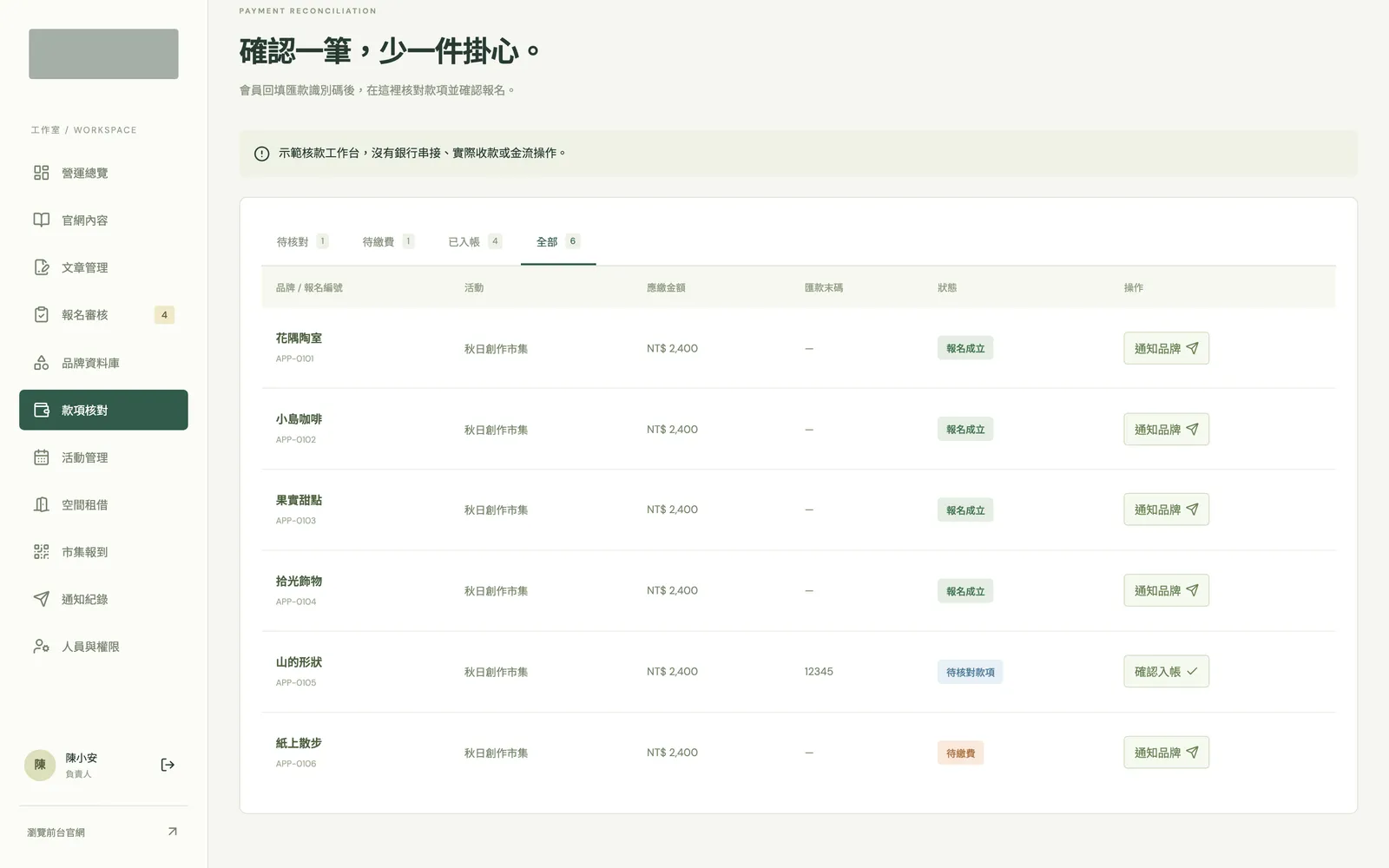Click the 報名成立 badge for 果實甜點
Screen dimensions: 1389x868
click(x=965, y=510)
